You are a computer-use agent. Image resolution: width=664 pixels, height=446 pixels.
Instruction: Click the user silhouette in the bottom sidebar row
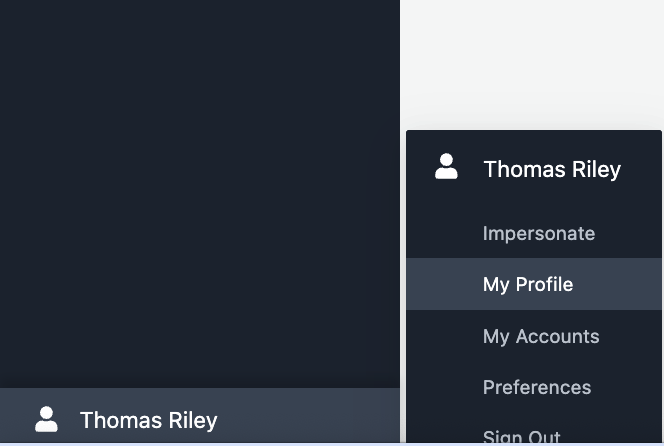click(46, 420)
